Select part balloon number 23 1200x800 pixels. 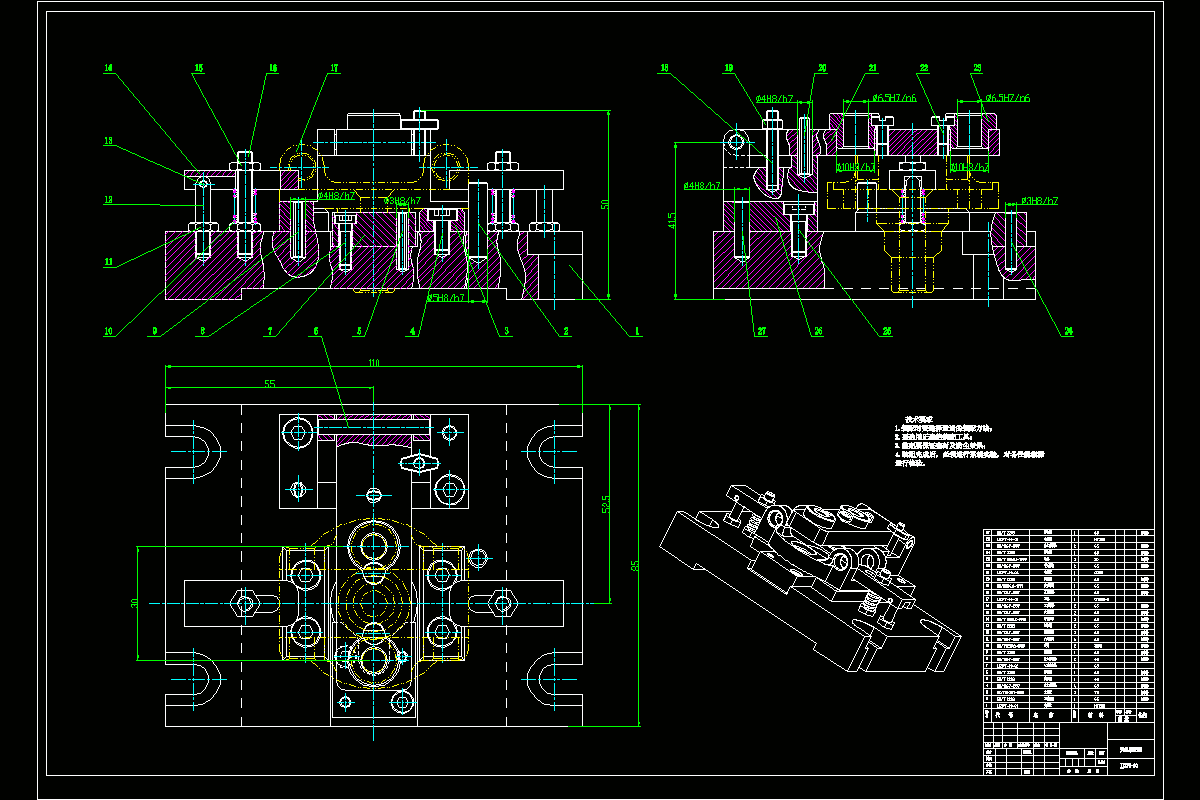pos(976,69)
